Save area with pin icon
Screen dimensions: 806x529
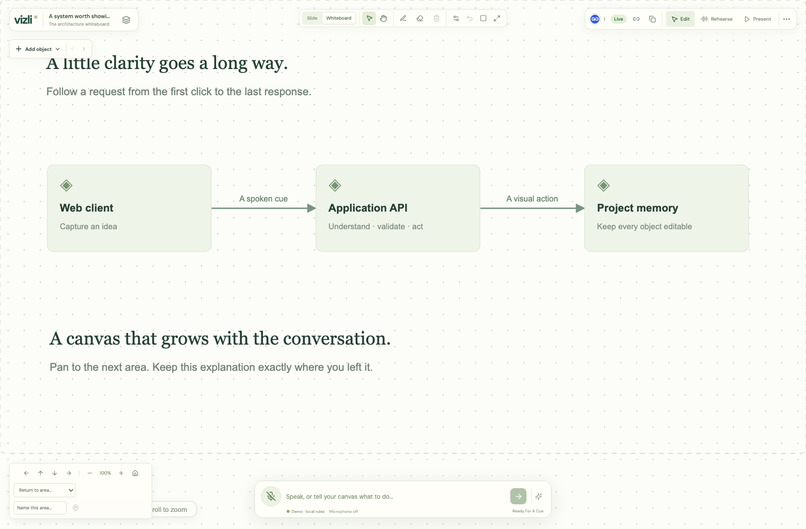coord(76,508)
